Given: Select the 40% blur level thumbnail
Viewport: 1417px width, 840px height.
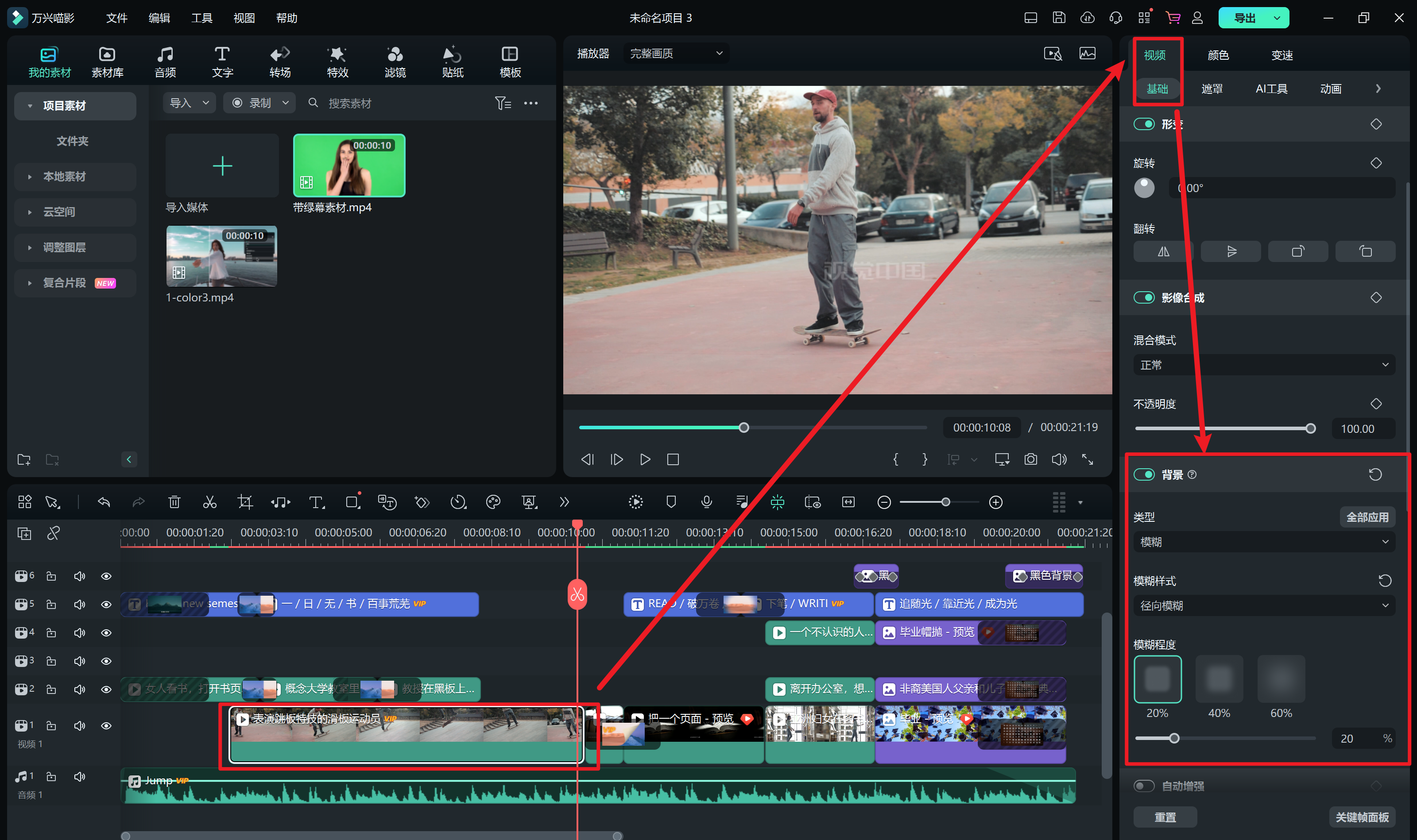Looking at the screenshot, I should tap(1219, 678).
